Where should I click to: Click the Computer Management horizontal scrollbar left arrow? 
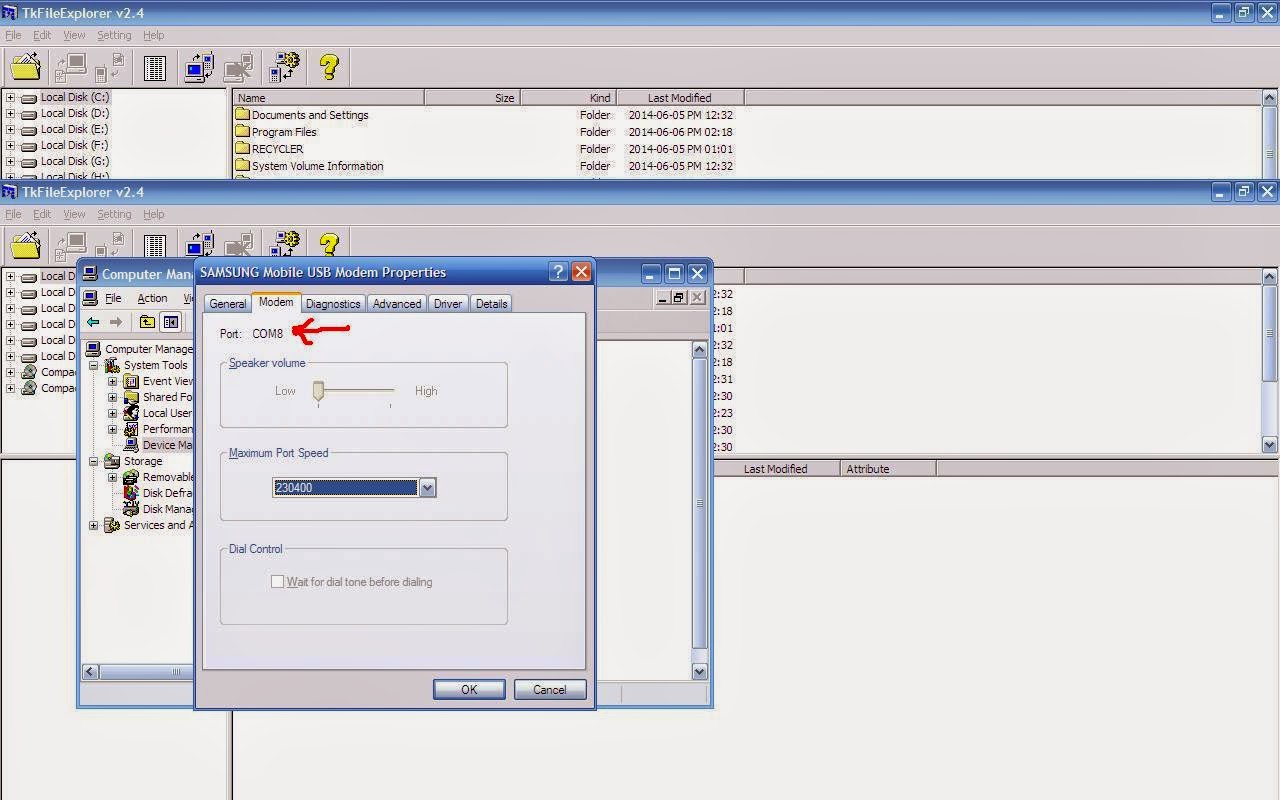pos(90,672)
